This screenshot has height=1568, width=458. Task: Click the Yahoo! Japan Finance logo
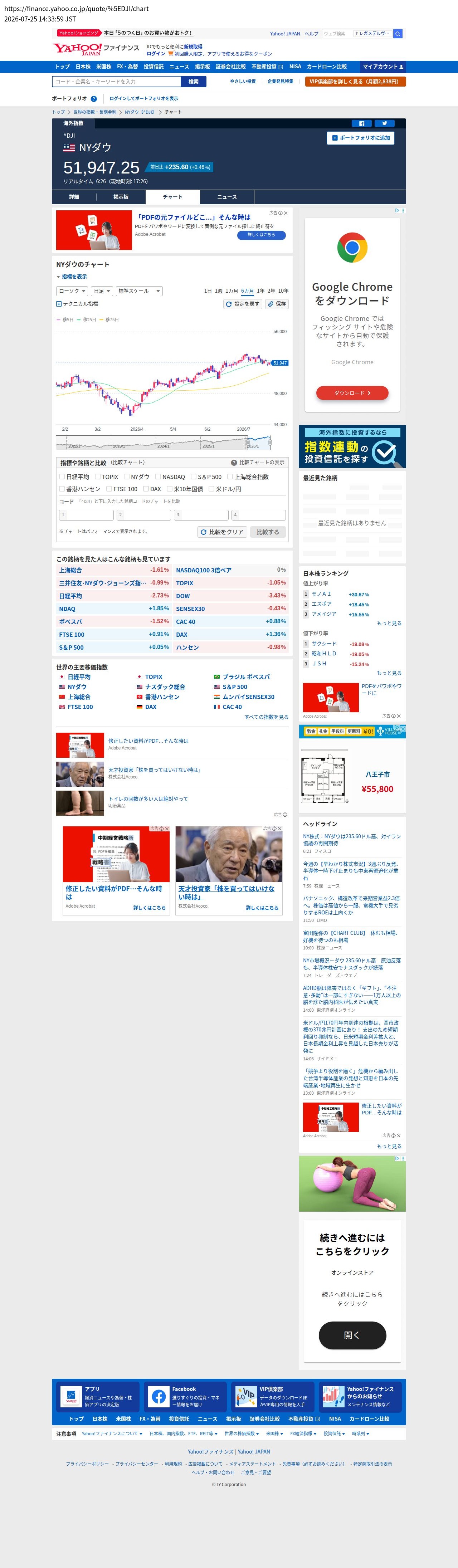point(96,49)
